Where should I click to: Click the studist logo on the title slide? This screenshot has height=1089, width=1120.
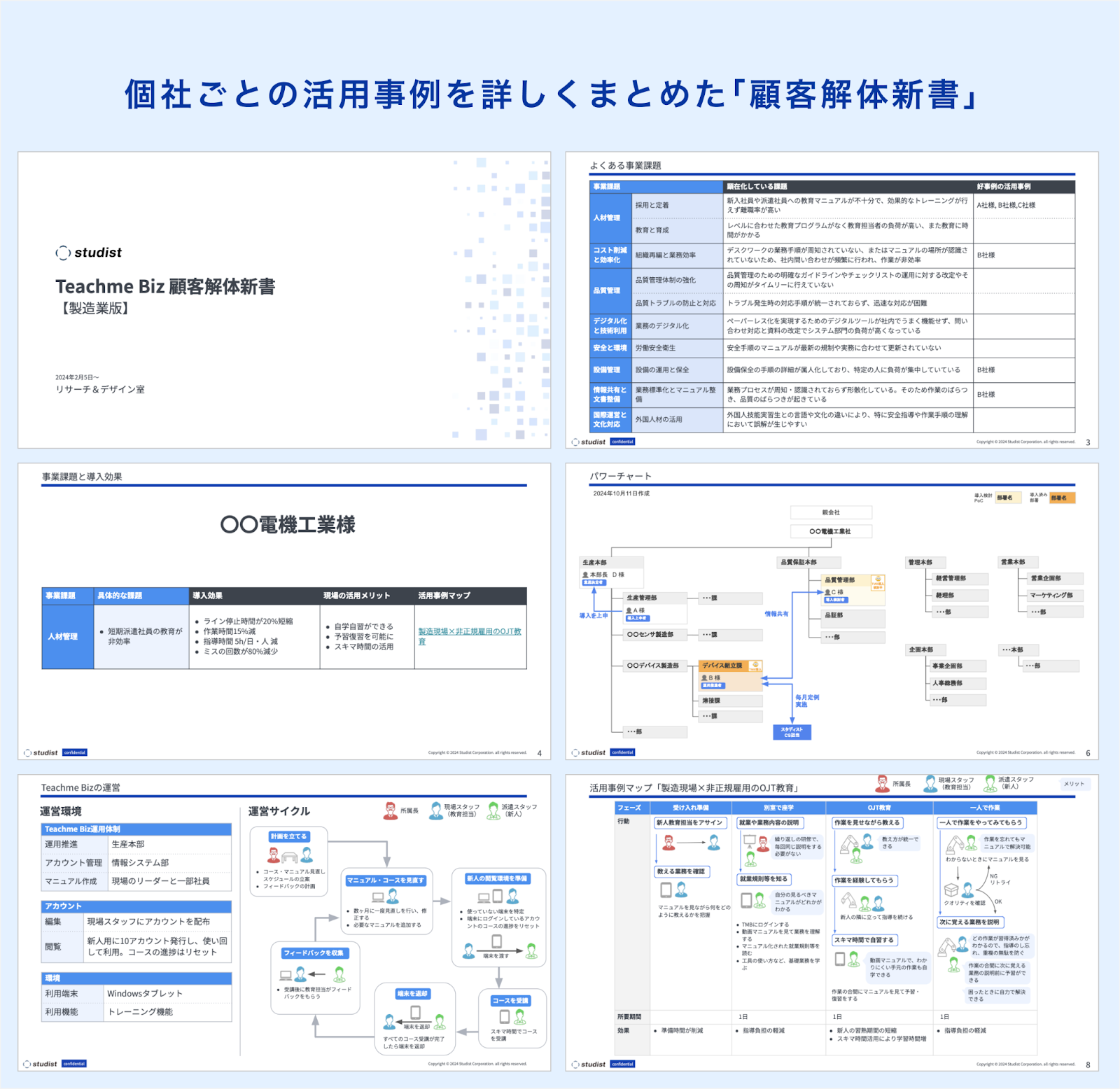pyautogui.click(x=89, y=253)
